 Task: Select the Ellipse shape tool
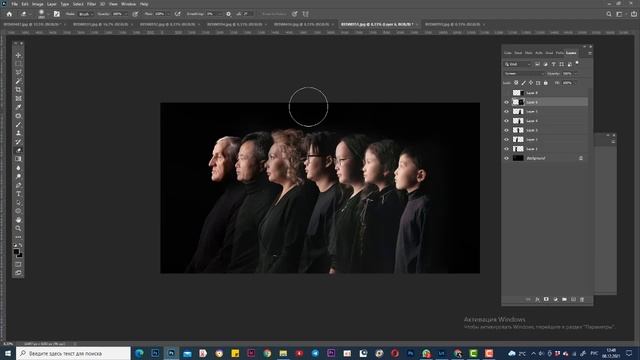coord(18,211)
